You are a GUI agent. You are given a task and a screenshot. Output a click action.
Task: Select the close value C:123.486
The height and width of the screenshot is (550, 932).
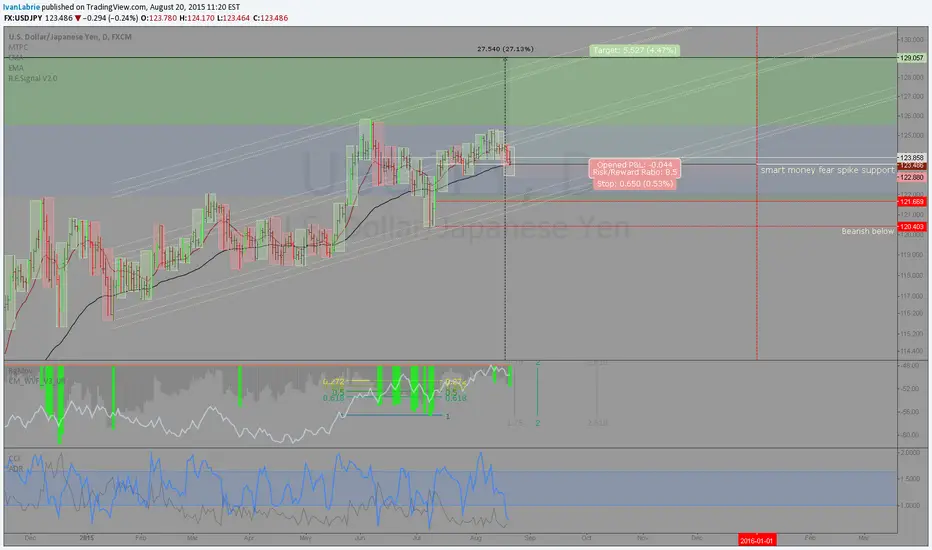270,18
